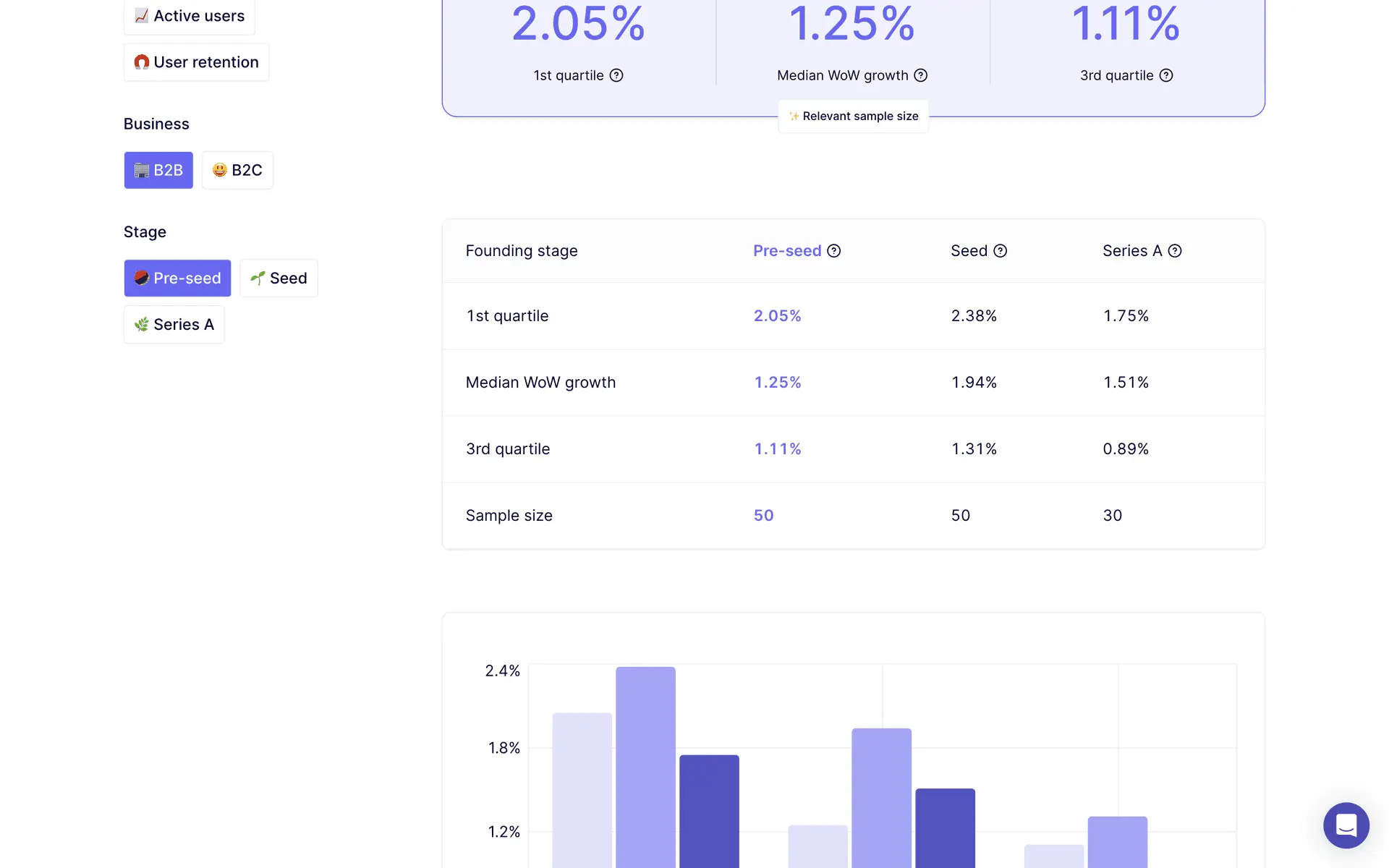Image resolution: width=1389 pixels, height=868 pixels.
Task: Switch business type to B2C
Action: pos(237,170)
